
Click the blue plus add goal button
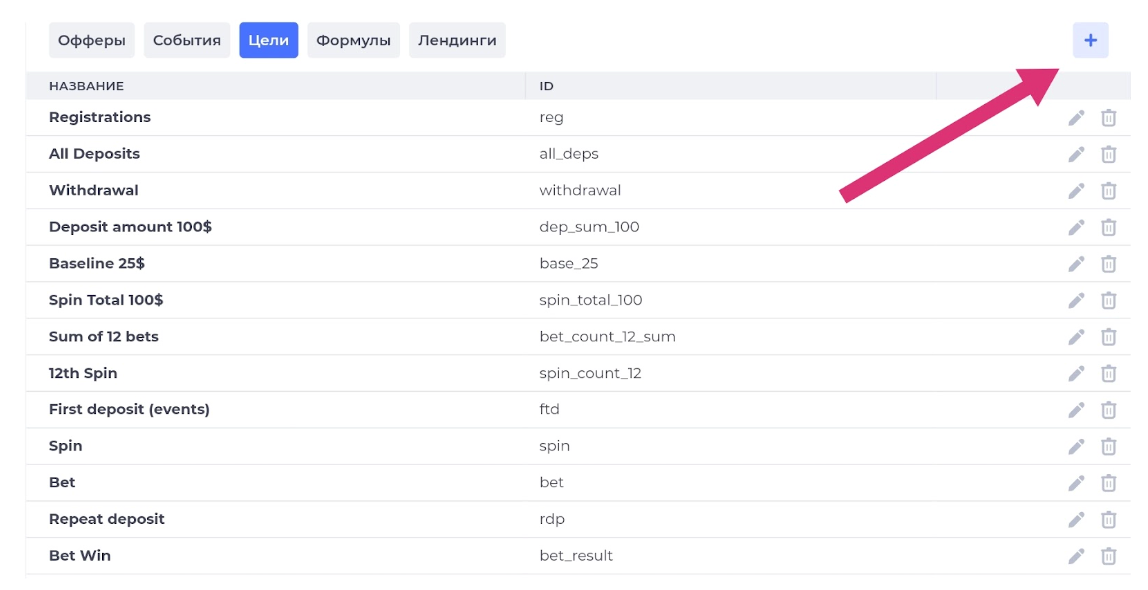[x=1090, y=40]
